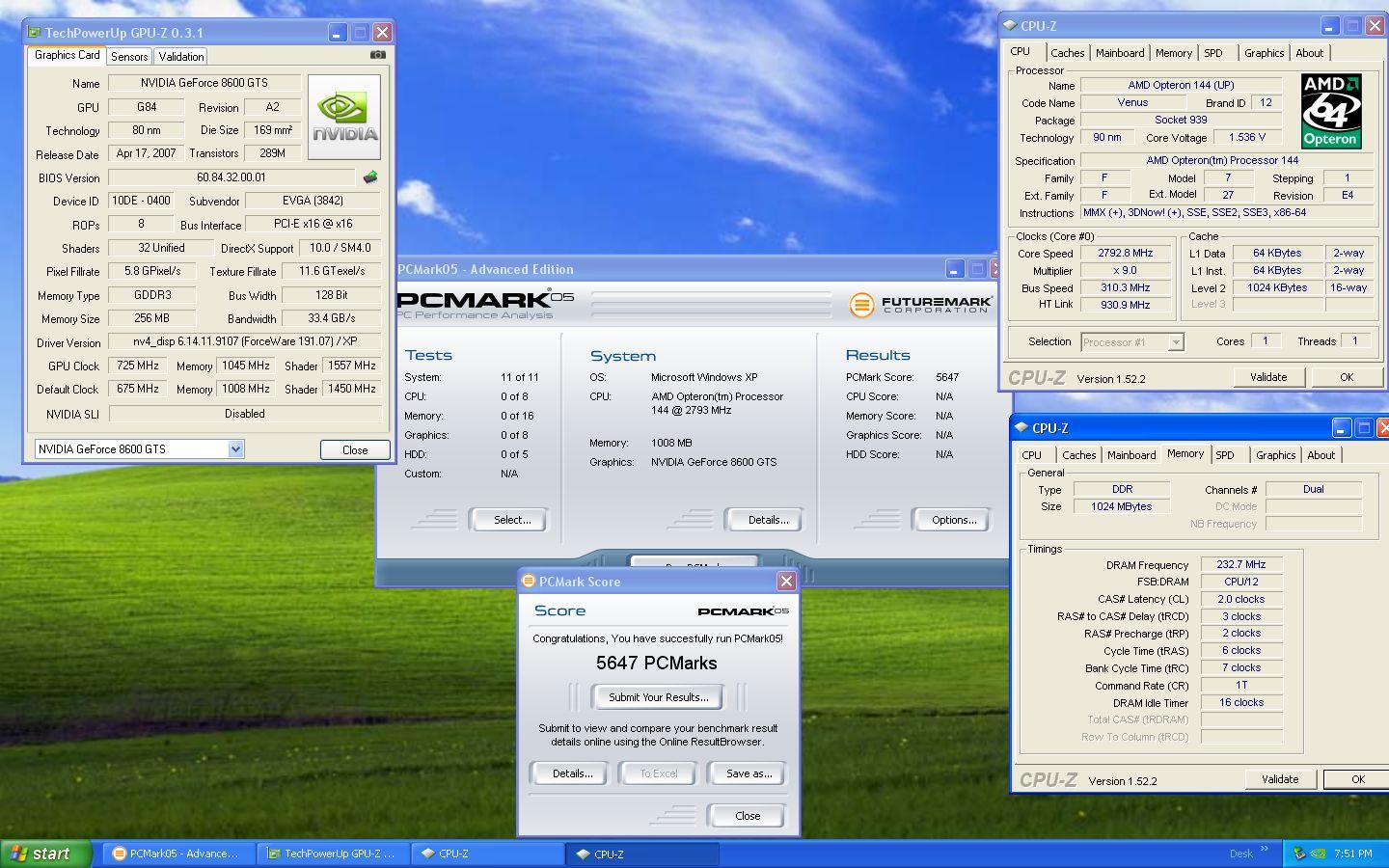The width and height of the screenshot is (1389, 868).
Task: Switch to TechPowerUp GPU-Z taskbar button
Action: coord(333,854)
